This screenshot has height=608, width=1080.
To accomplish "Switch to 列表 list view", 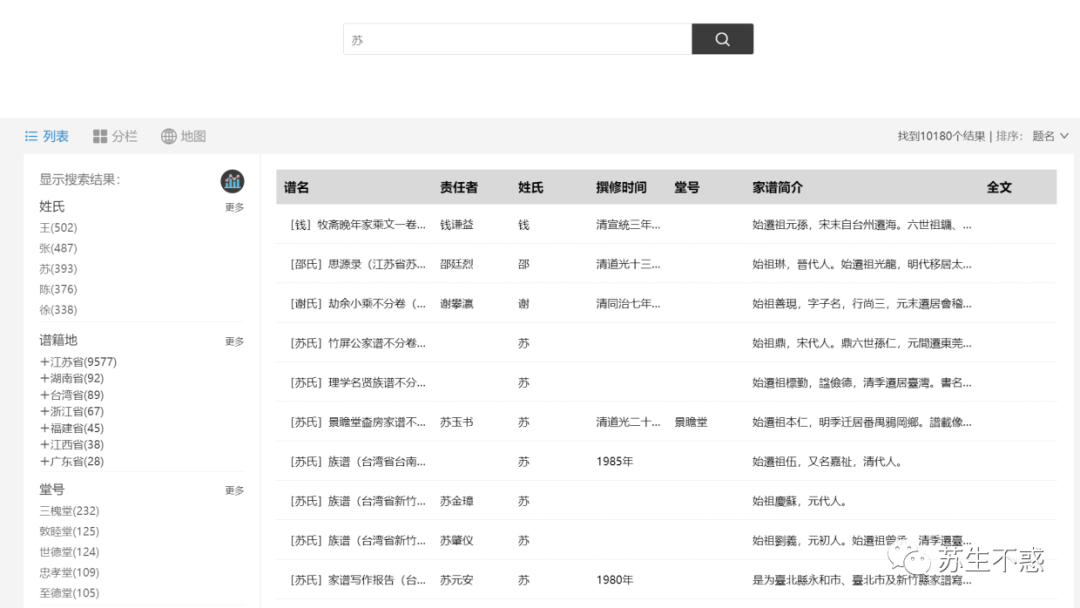I will pyautogui.click(x=47, y=136).
